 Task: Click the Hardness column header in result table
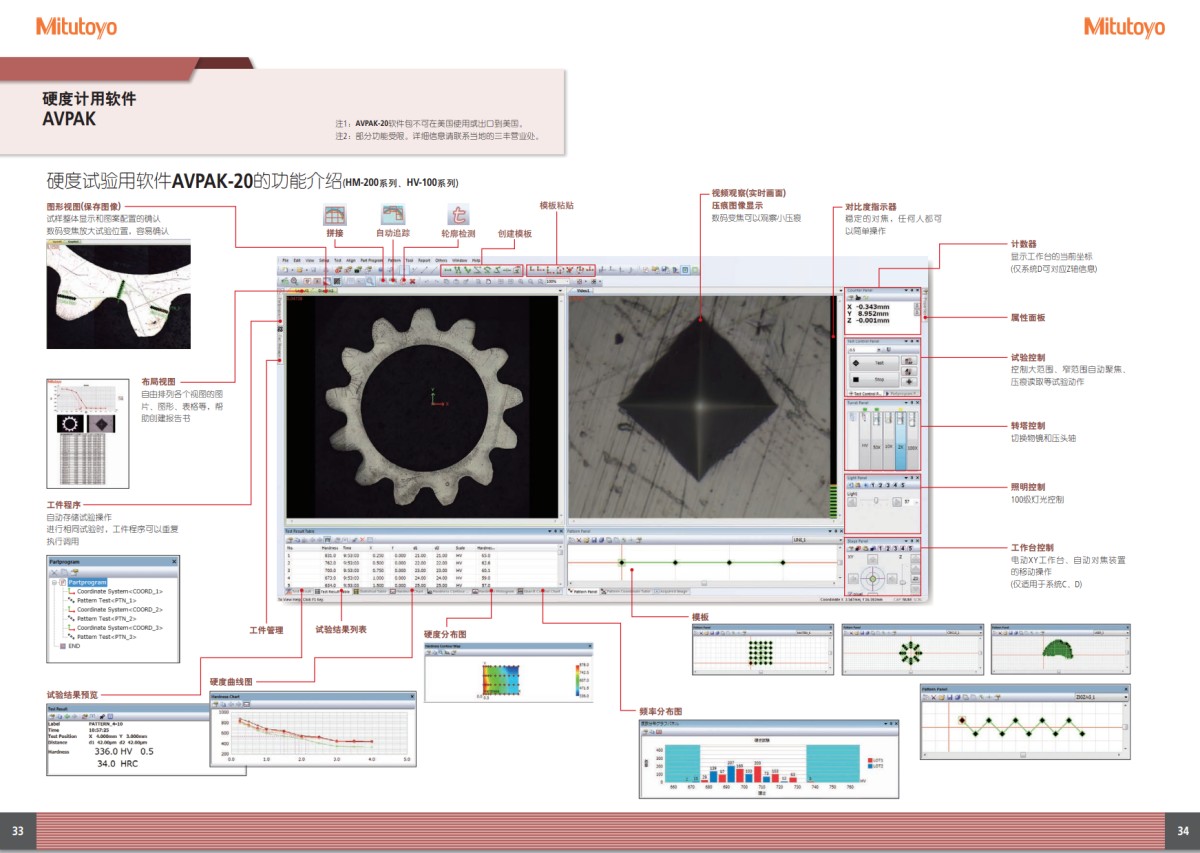(x=331, y=547)
